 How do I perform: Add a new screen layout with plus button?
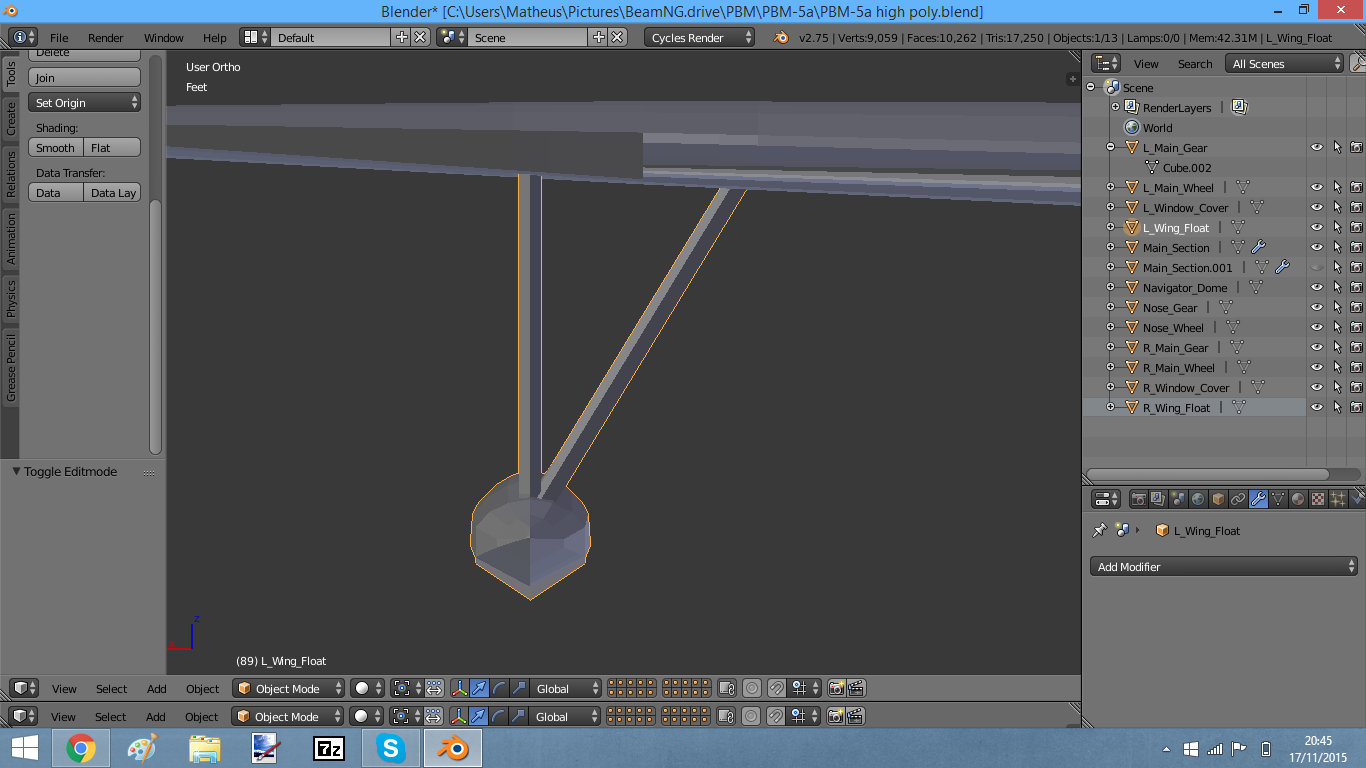coord(402,37)
